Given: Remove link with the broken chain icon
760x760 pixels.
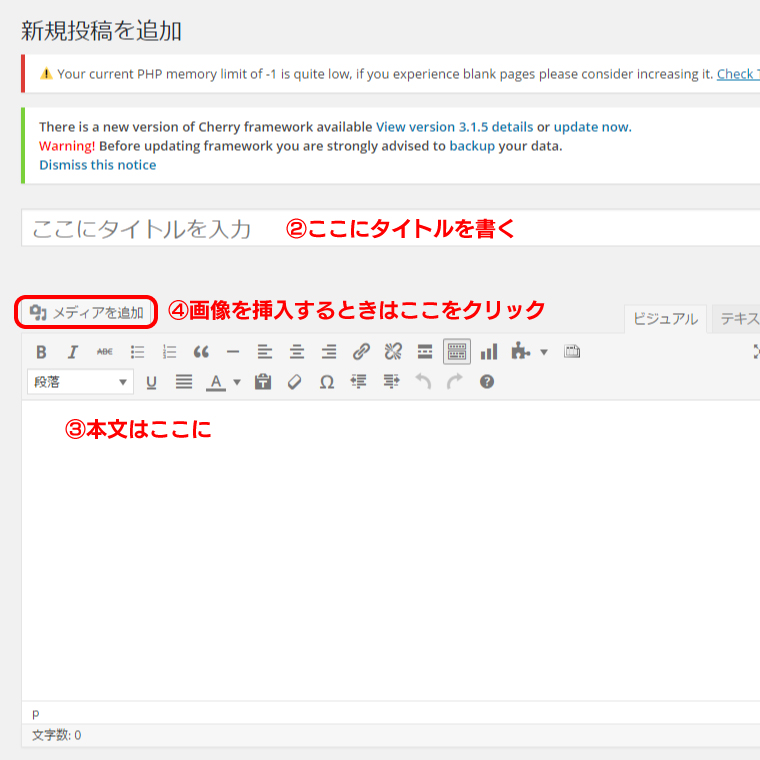Looking at the screenshot, I should (x=393, y=352).
